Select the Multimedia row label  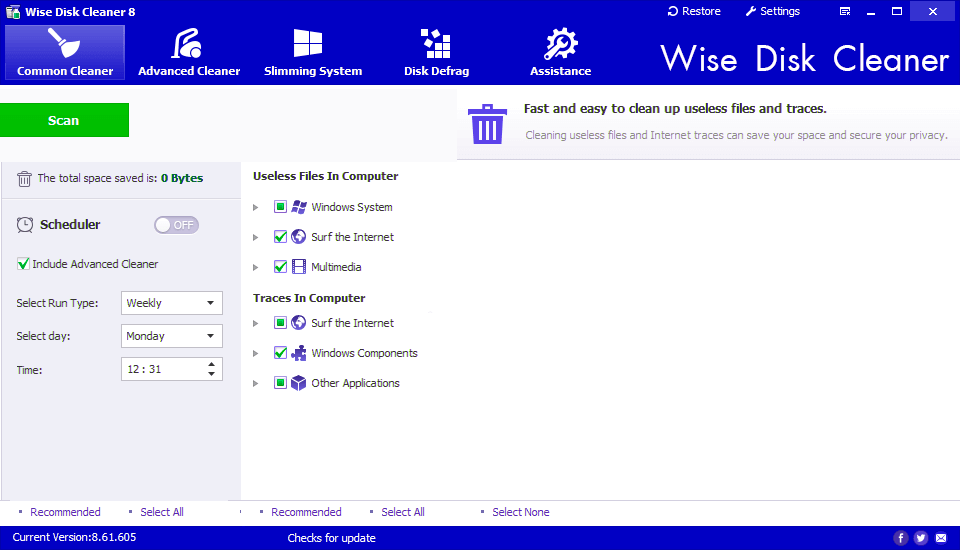(336, 267)
